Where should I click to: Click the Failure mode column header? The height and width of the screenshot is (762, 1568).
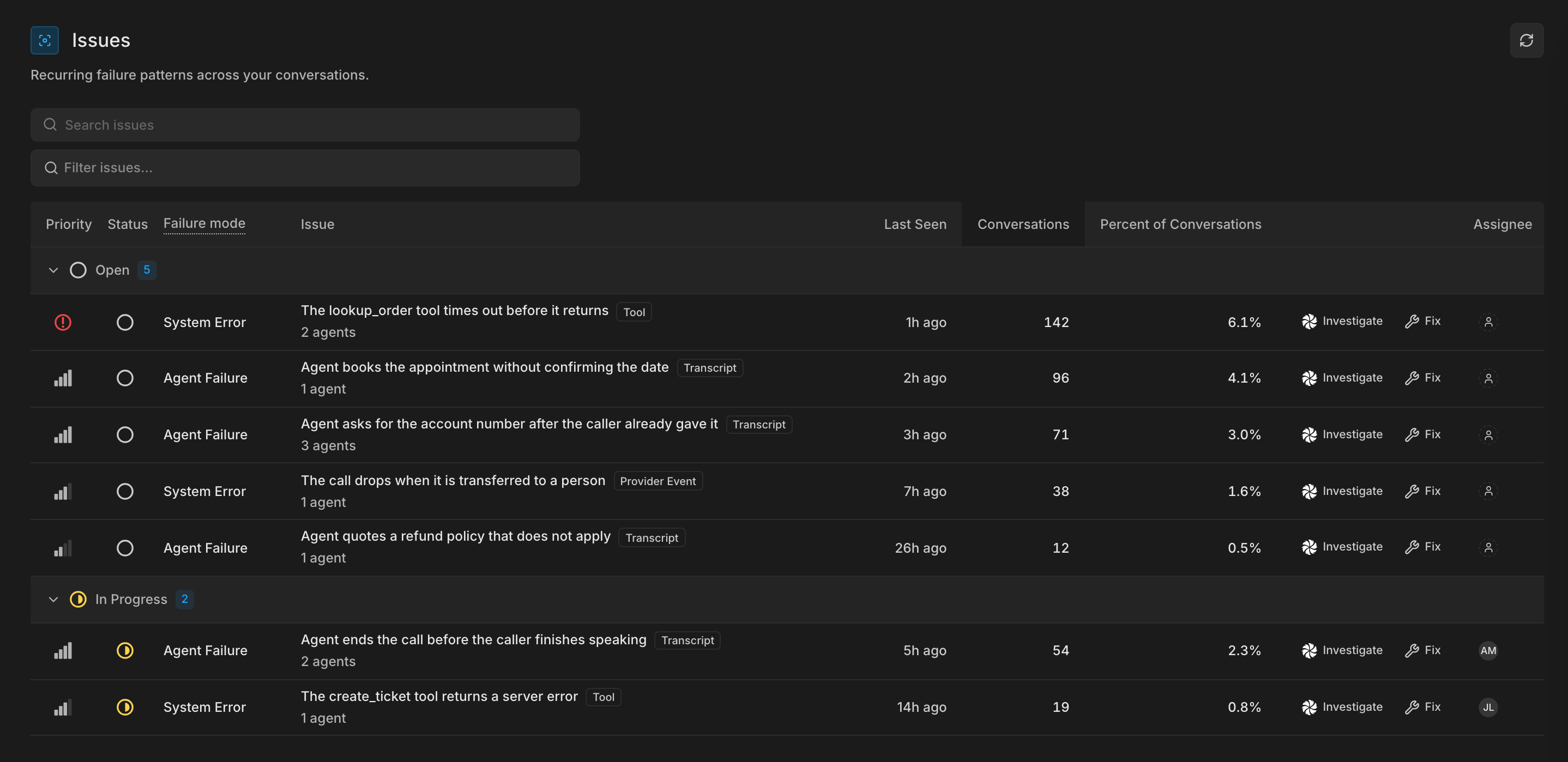[x=204, y=223]
